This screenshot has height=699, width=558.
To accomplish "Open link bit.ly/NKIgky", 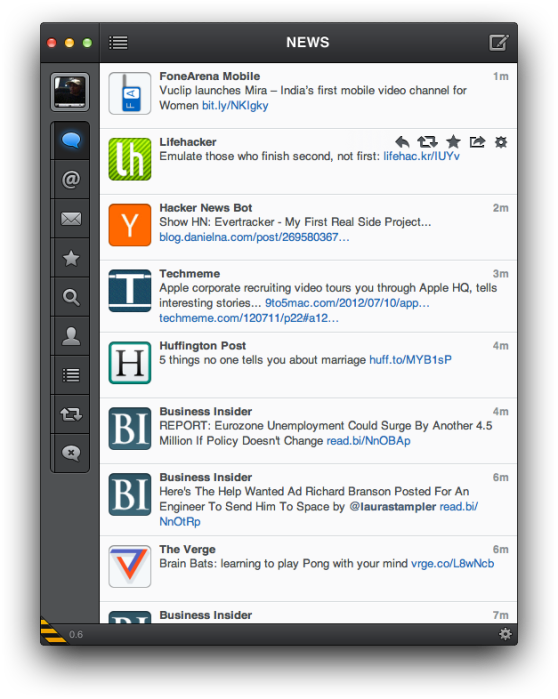I will [x=235, y=106].
